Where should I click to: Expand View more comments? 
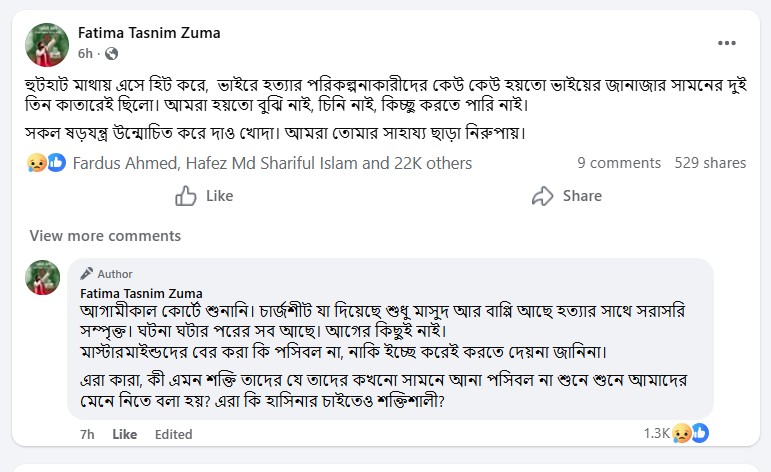pyautogui.click(x=105, y=236)
